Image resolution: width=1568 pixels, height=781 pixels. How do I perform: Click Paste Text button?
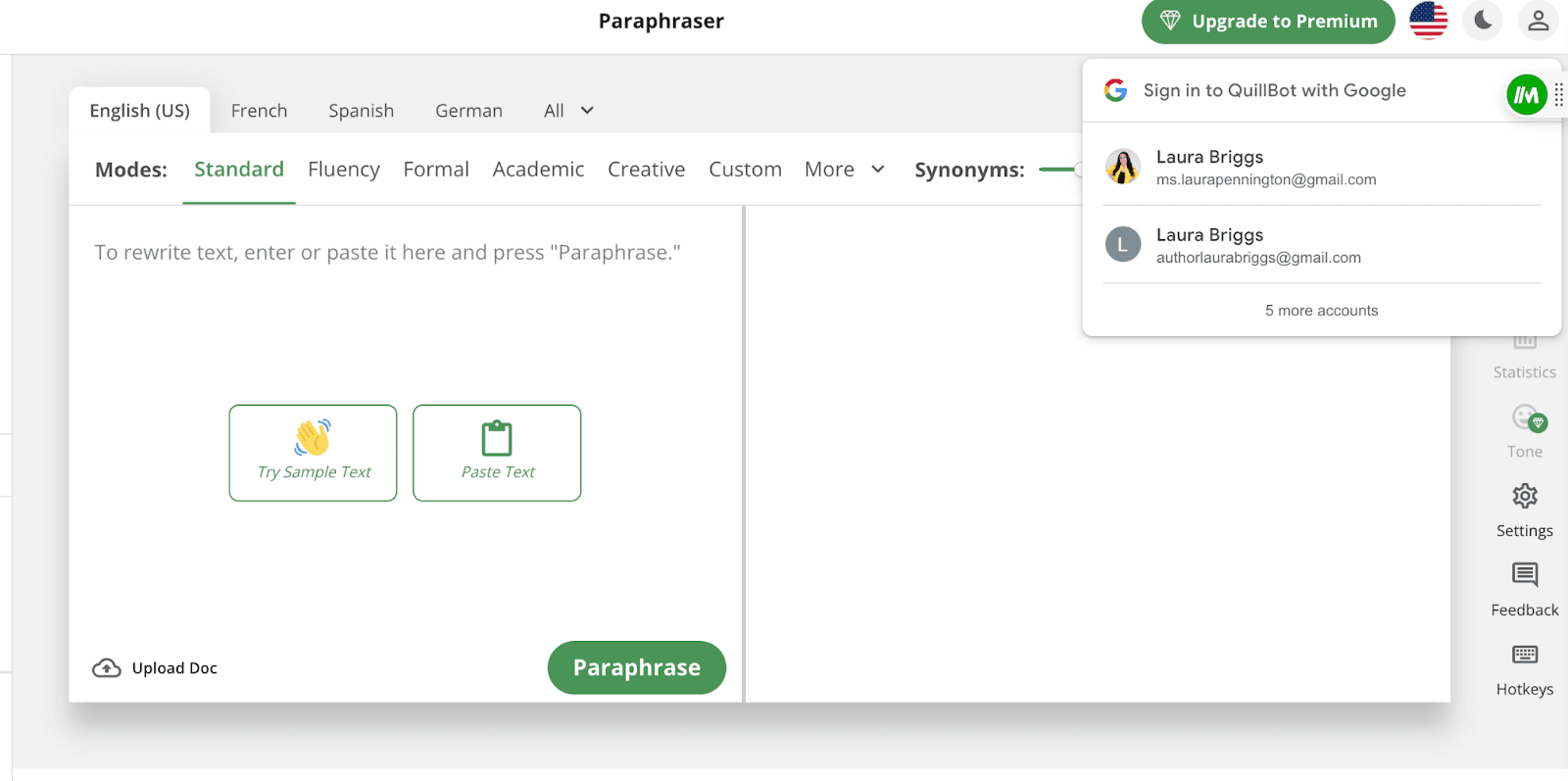tap(497, 453)
